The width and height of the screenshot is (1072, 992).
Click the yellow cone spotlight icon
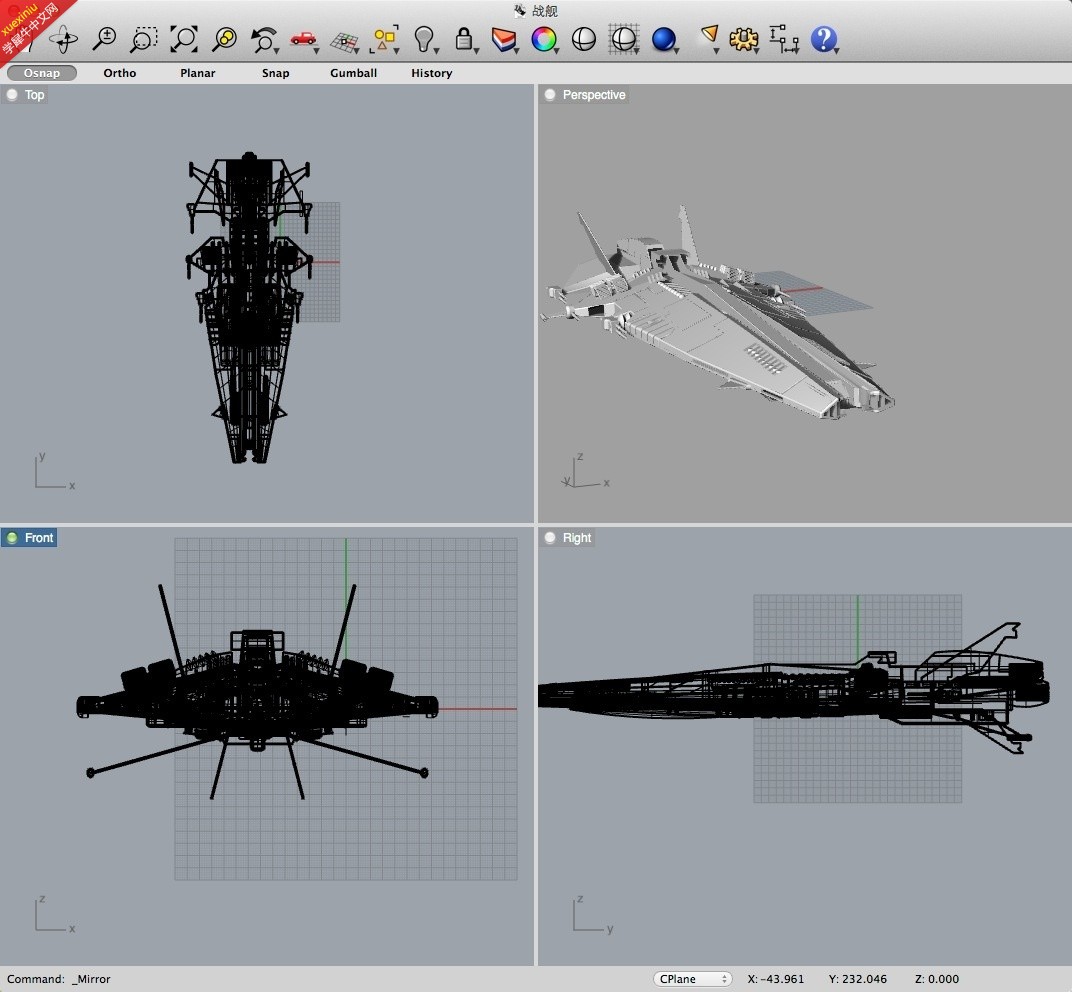tap(709, 38)
